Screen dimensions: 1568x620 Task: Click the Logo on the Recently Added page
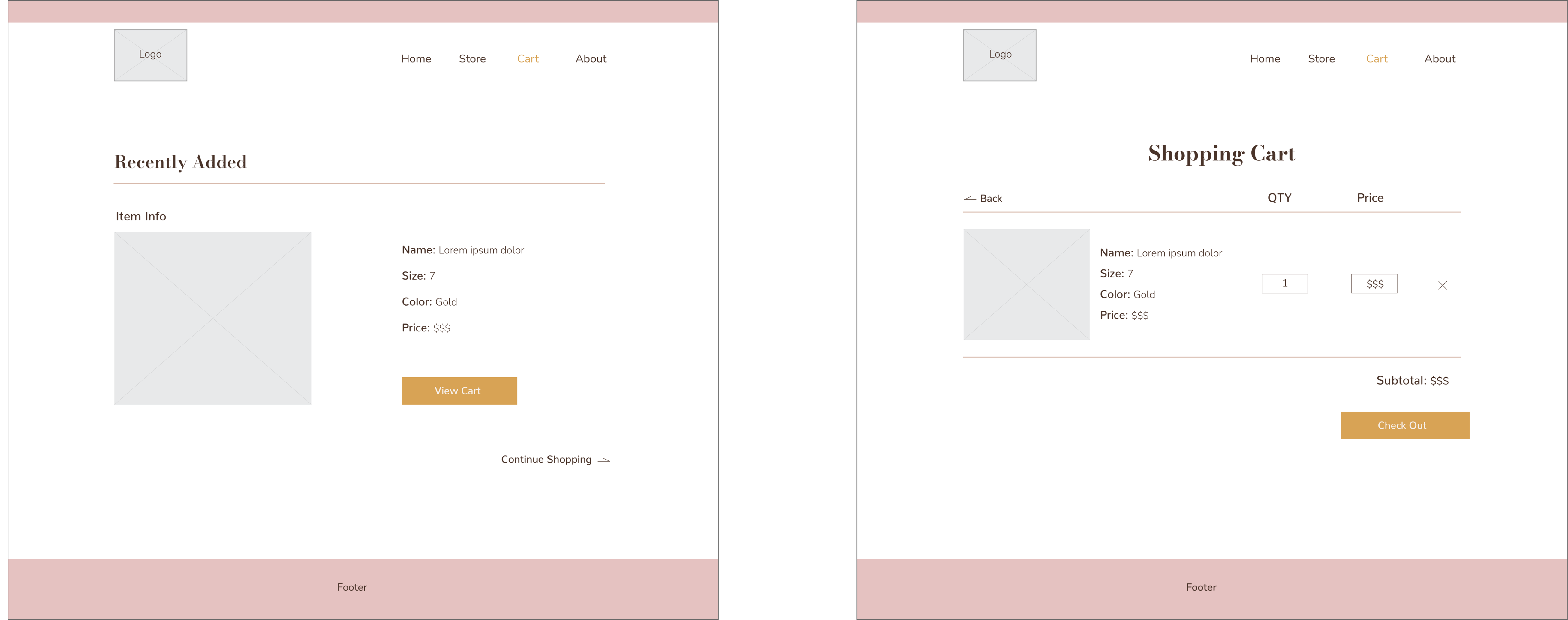point(150,55)
